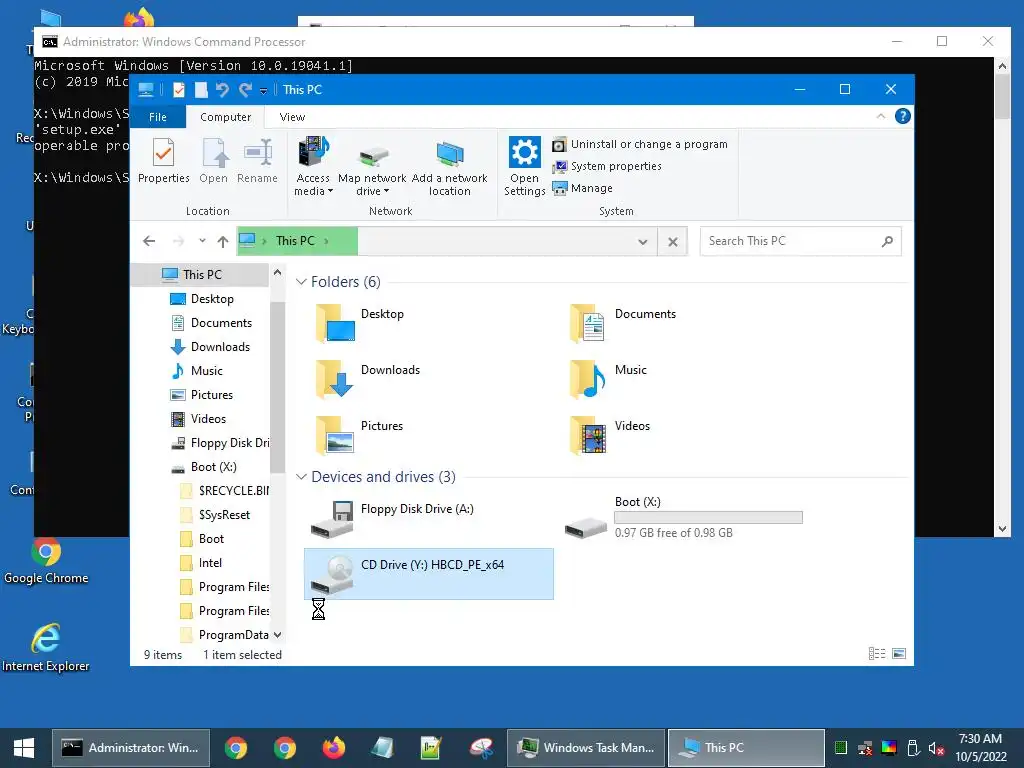Switch to large icons view button
The height and width of the screenshot is (768, 1024).
pyautogui.click(x=899, y=654)
